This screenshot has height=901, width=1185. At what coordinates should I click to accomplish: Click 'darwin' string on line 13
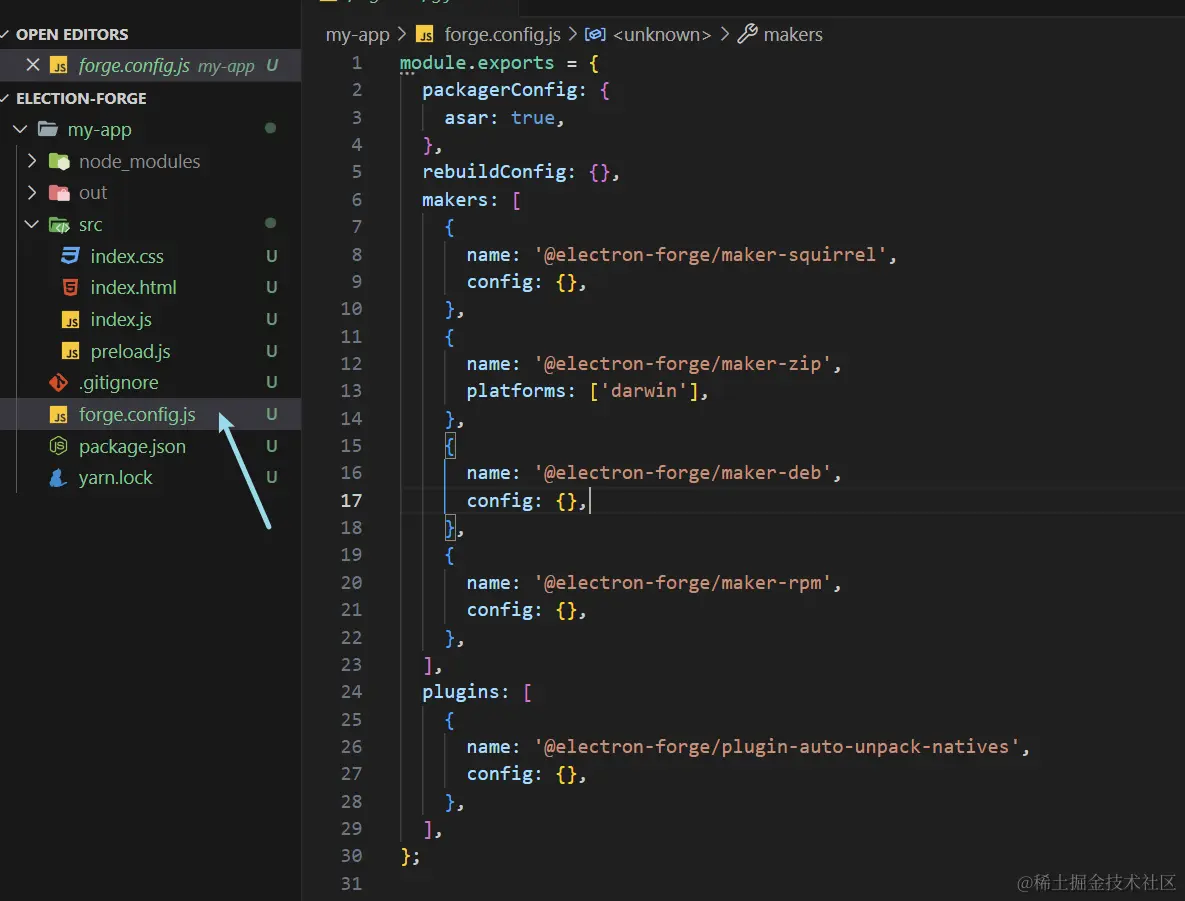point(644,391)
